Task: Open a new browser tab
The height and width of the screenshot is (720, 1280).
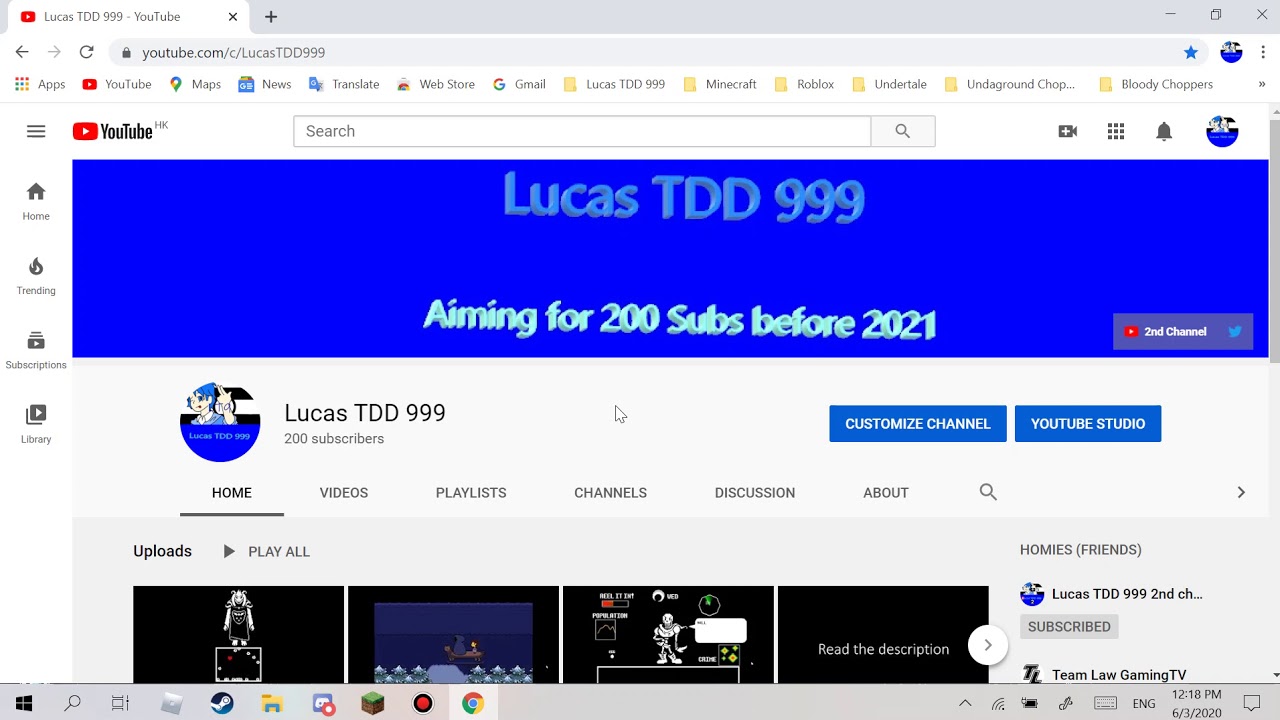Action: (271, 16)
